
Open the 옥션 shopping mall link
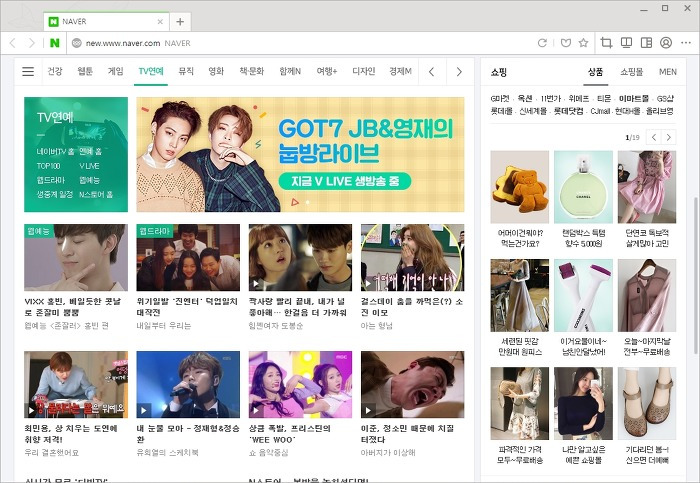pos(525,98)
